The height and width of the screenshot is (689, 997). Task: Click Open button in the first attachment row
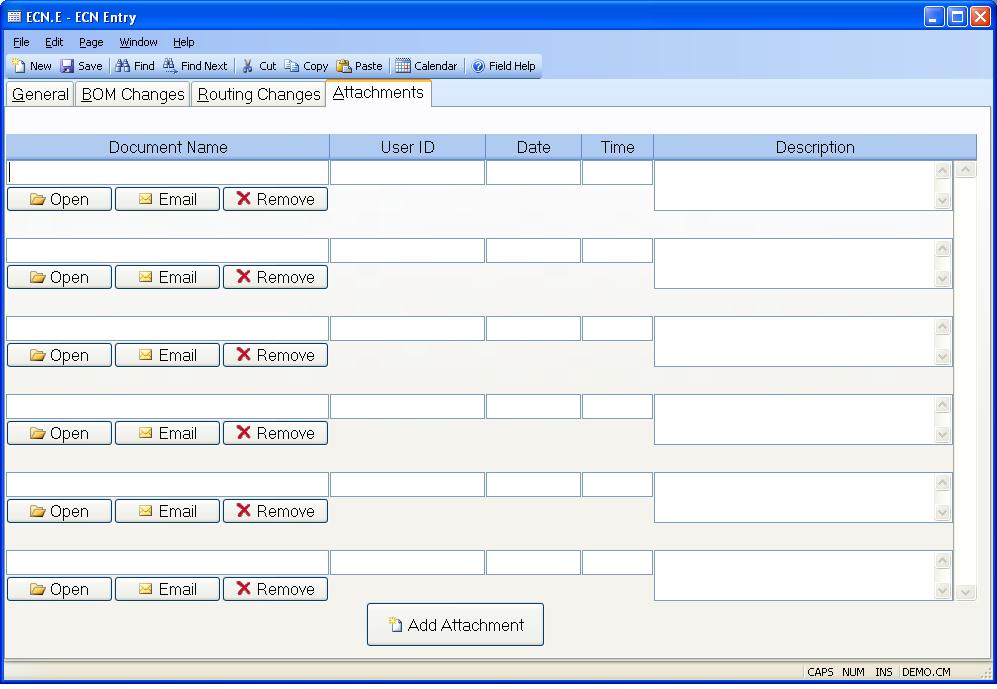(59, 199)
